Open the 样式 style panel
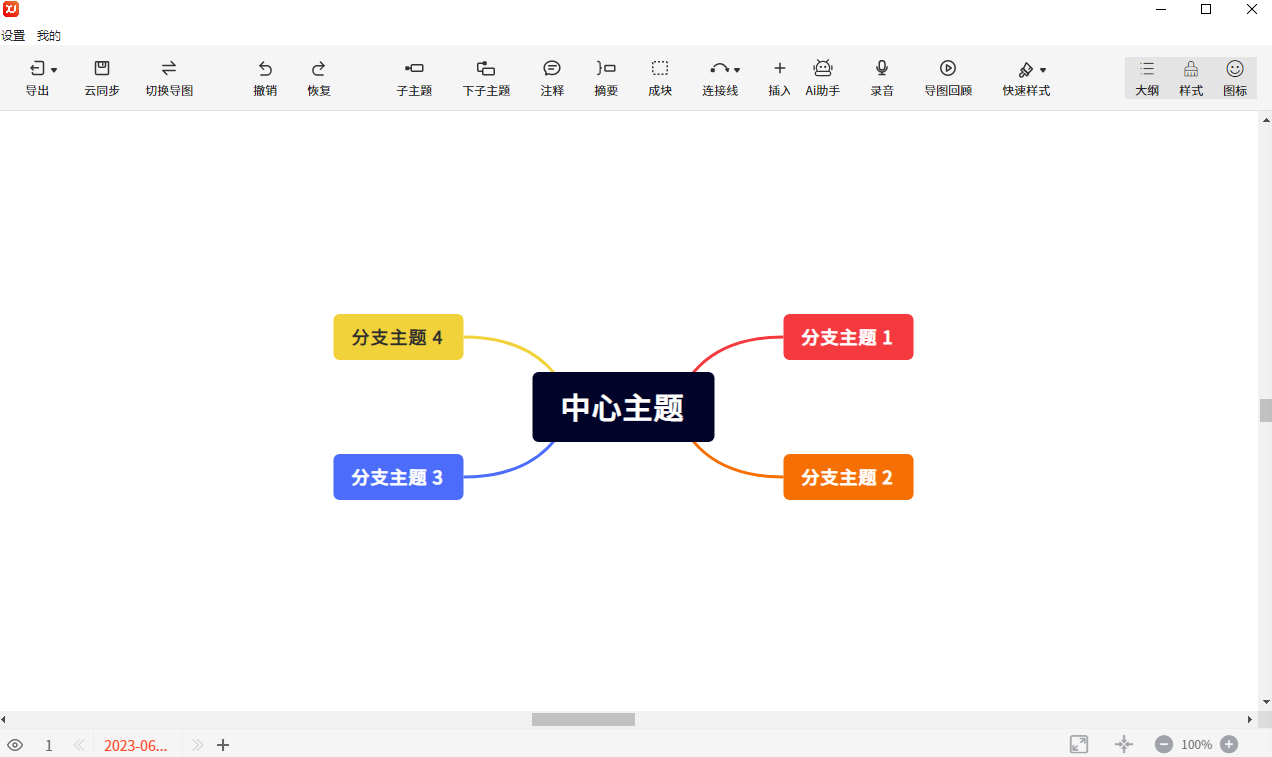 [x=1190, y=77]
